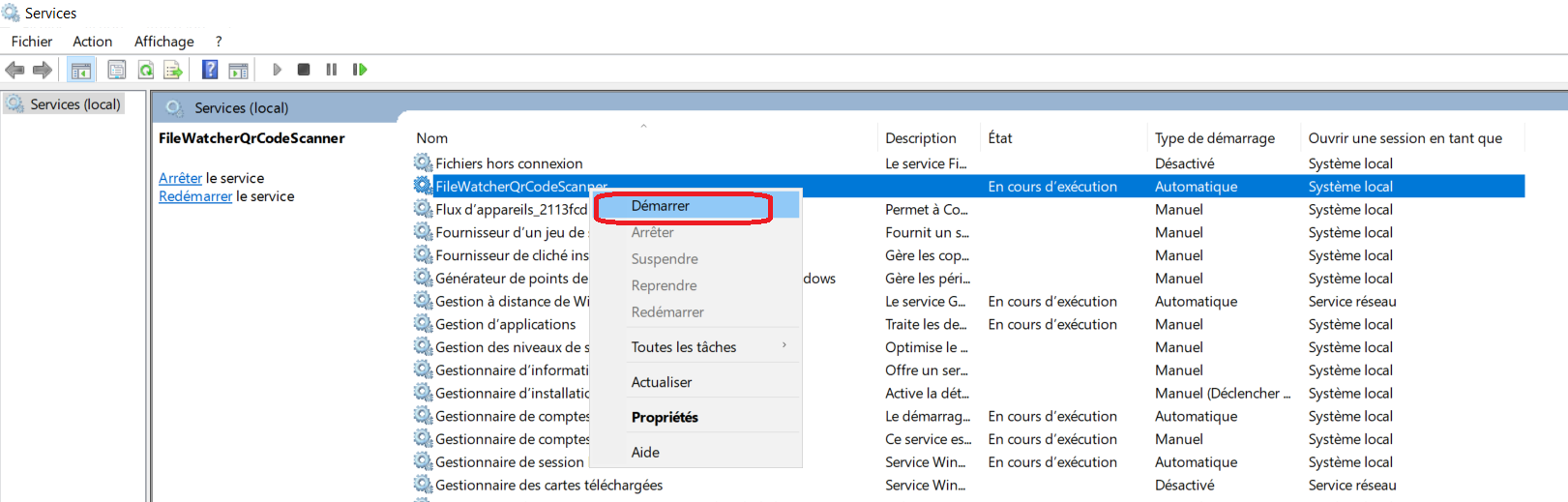Open Help using blue question icon
Image resolution: width=1568 pixels, height=502 pixels.
(209, 70)
